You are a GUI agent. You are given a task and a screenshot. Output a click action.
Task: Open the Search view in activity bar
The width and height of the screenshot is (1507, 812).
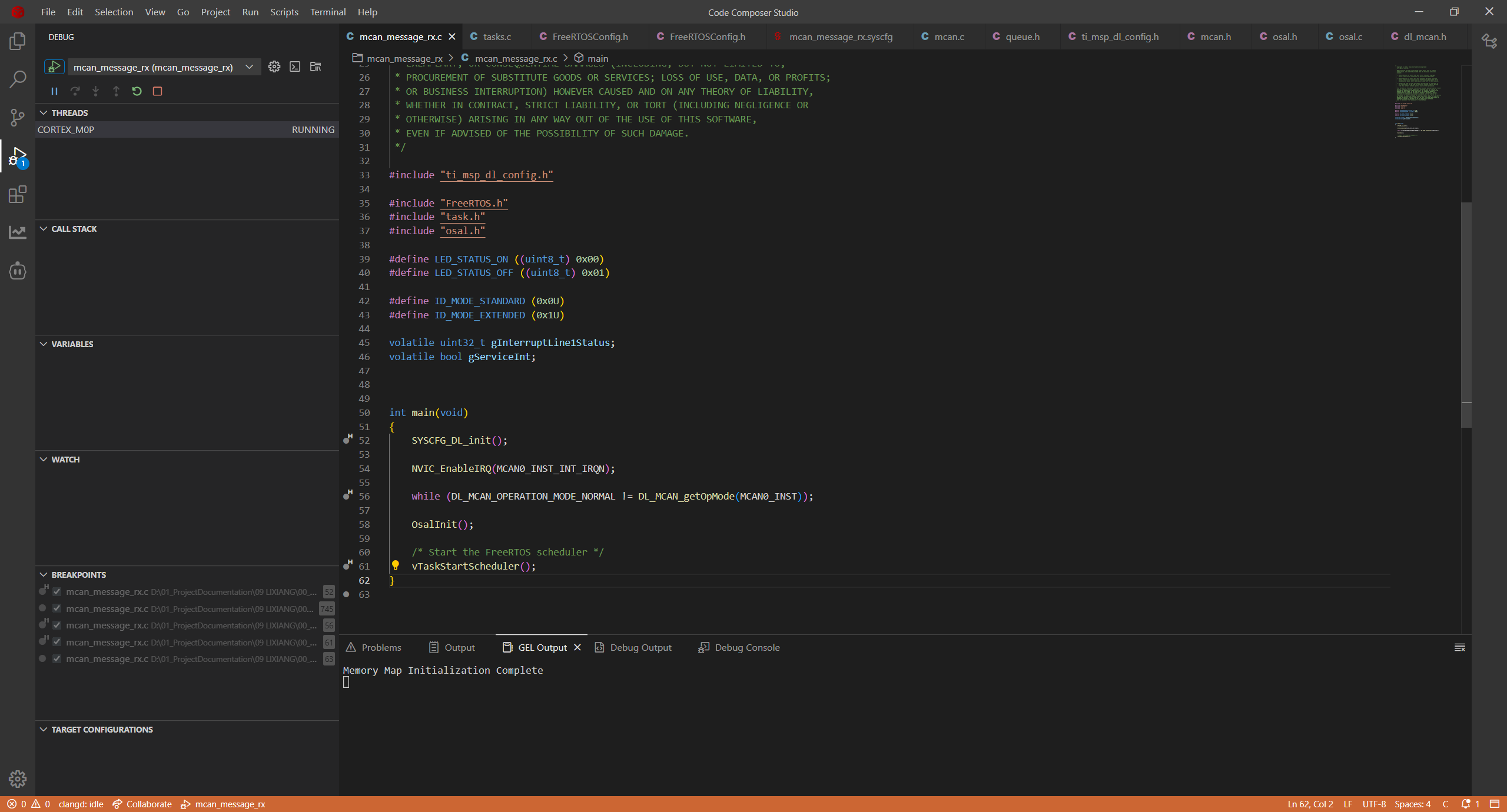tap(18, 79)
